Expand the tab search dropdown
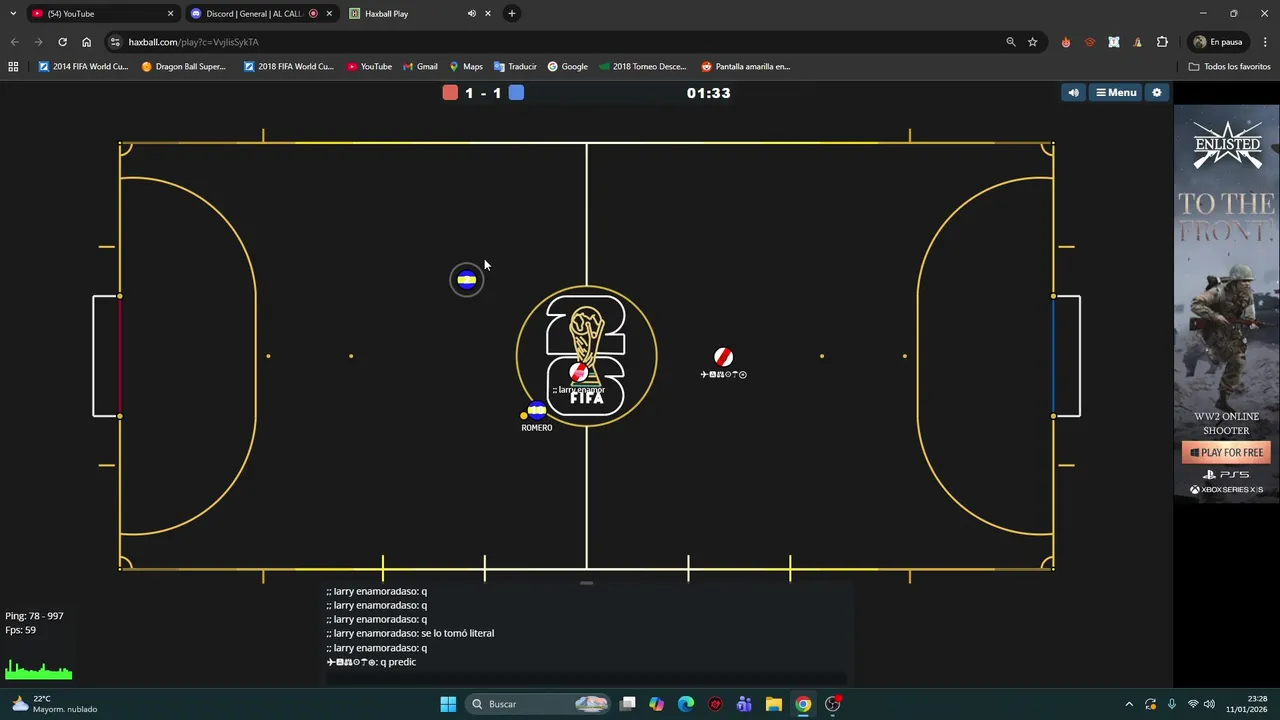This screenshot has height=720, width=1280. point(13,14)
